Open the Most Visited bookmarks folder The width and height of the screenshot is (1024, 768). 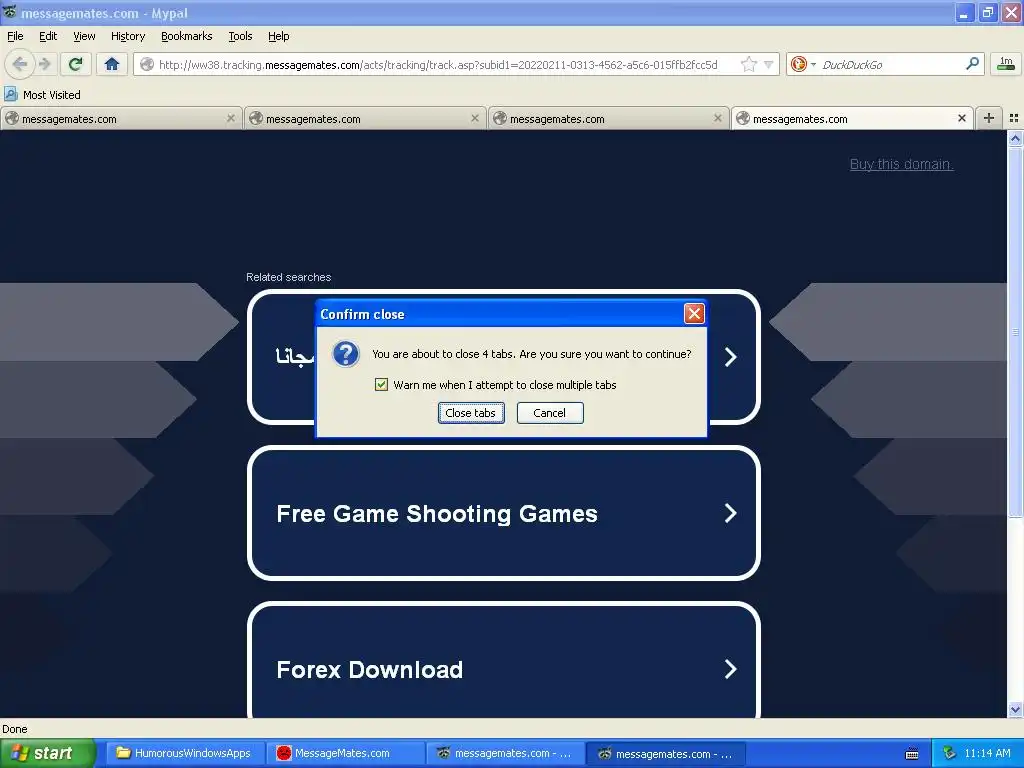click(42, 95)
